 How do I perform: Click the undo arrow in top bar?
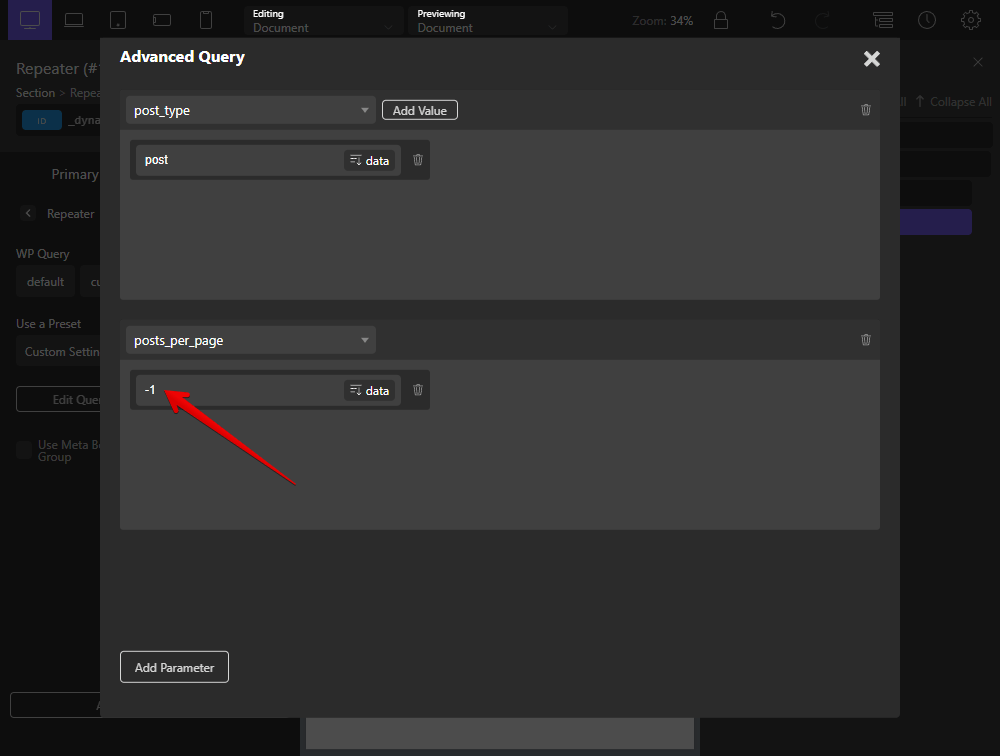776,20
